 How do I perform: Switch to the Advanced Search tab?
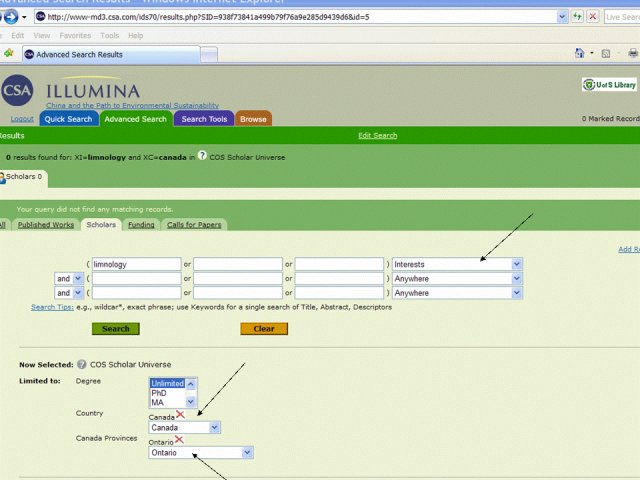click(x=136, y=119)
